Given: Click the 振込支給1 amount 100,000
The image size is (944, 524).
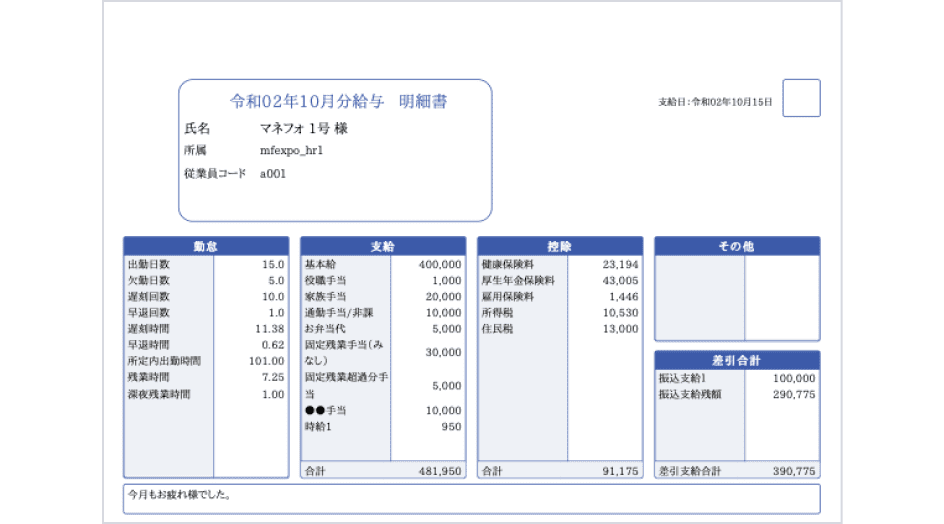Looking at the screenshot, I should 794,379.
